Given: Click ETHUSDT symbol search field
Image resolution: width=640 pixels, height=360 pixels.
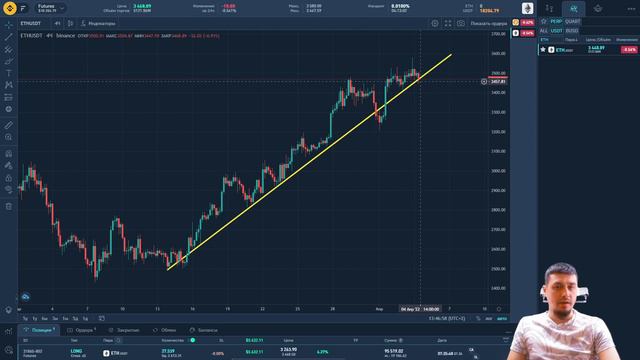Looking at the screenshot, I should pyautogui.click(x=31, y=24).
